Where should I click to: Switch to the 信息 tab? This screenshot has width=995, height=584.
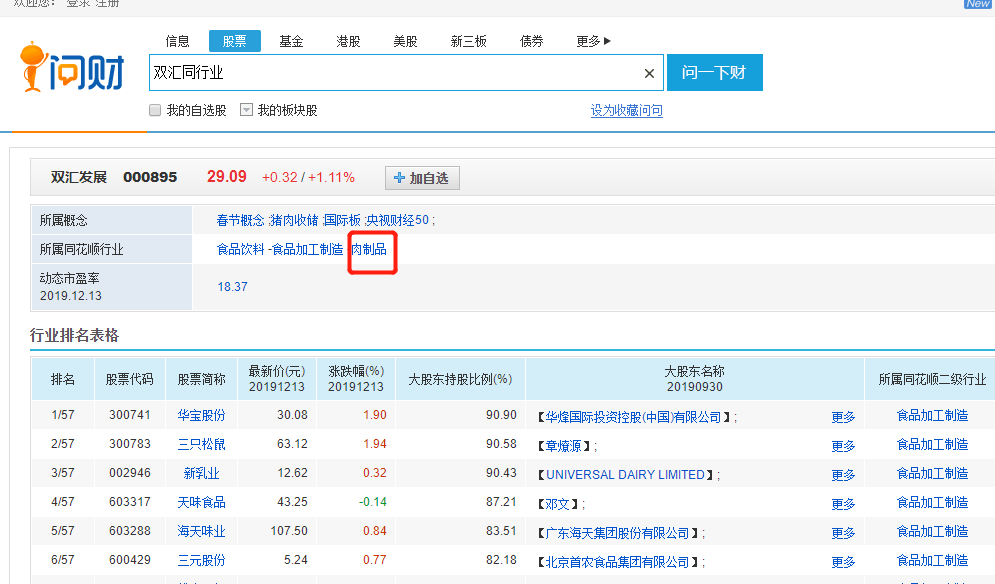coord(178,41)
